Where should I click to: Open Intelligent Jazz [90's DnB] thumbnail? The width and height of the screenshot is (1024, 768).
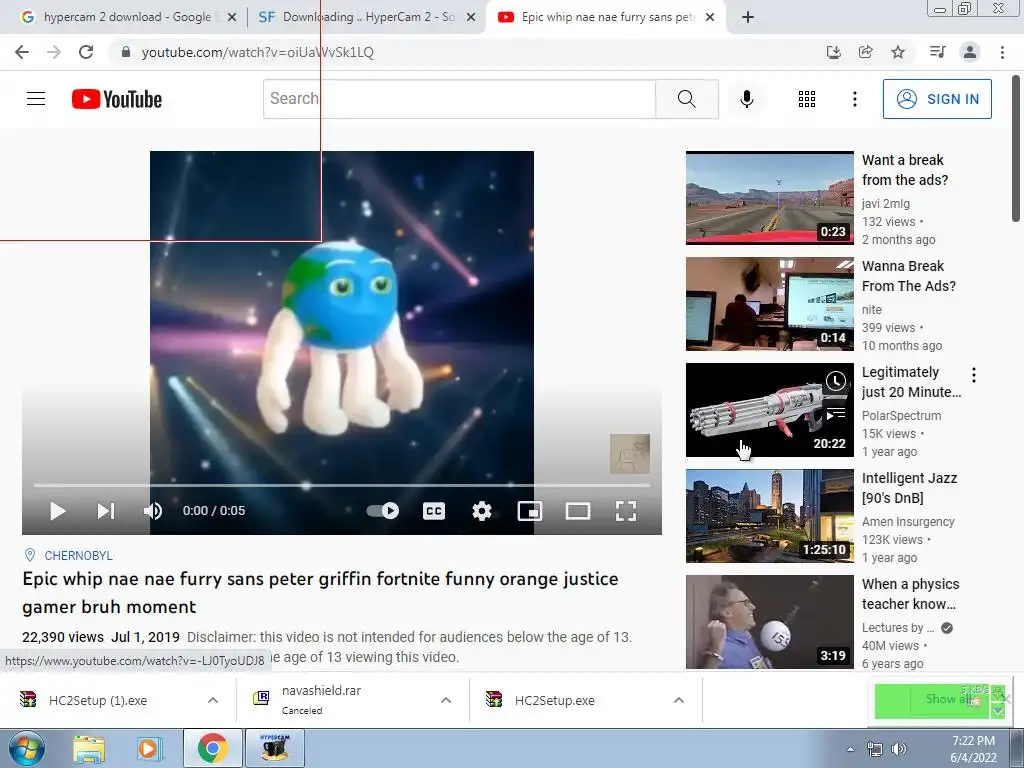(x=770, y=516)
